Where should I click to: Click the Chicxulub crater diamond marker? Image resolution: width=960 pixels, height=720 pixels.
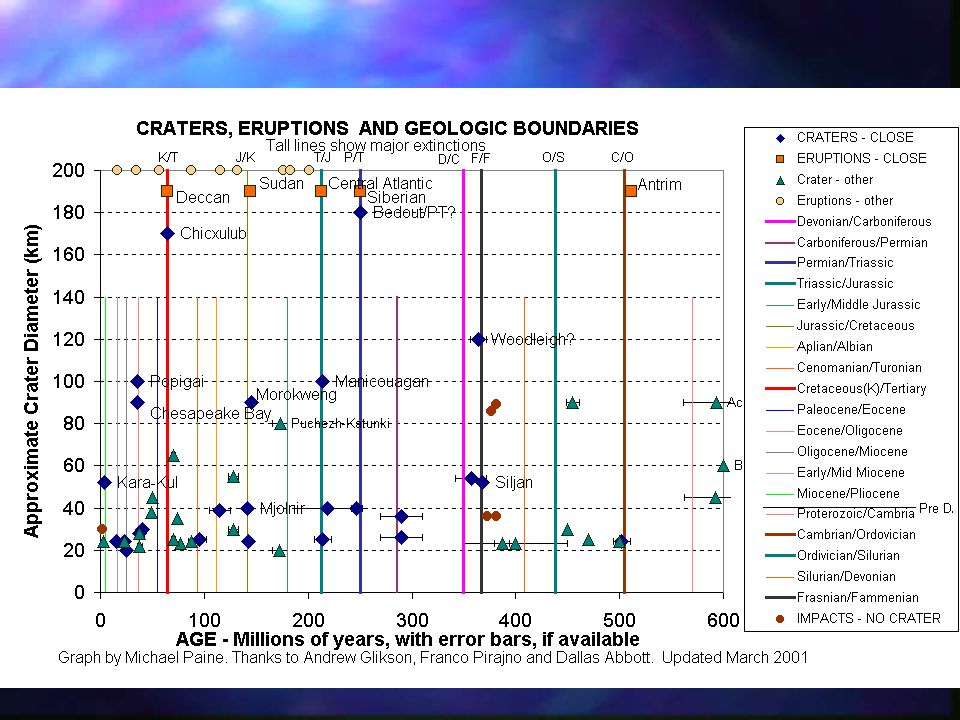[167, 233]
